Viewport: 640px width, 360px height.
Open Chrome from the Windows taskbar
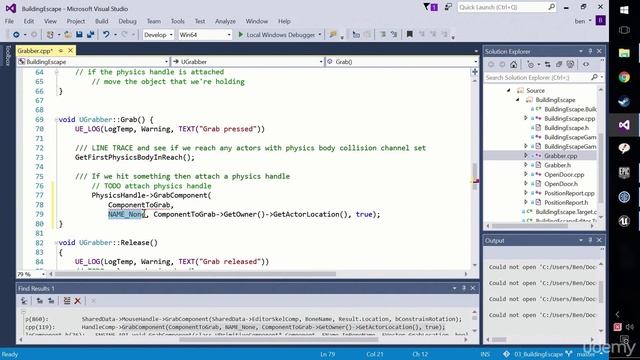(624, 77)
